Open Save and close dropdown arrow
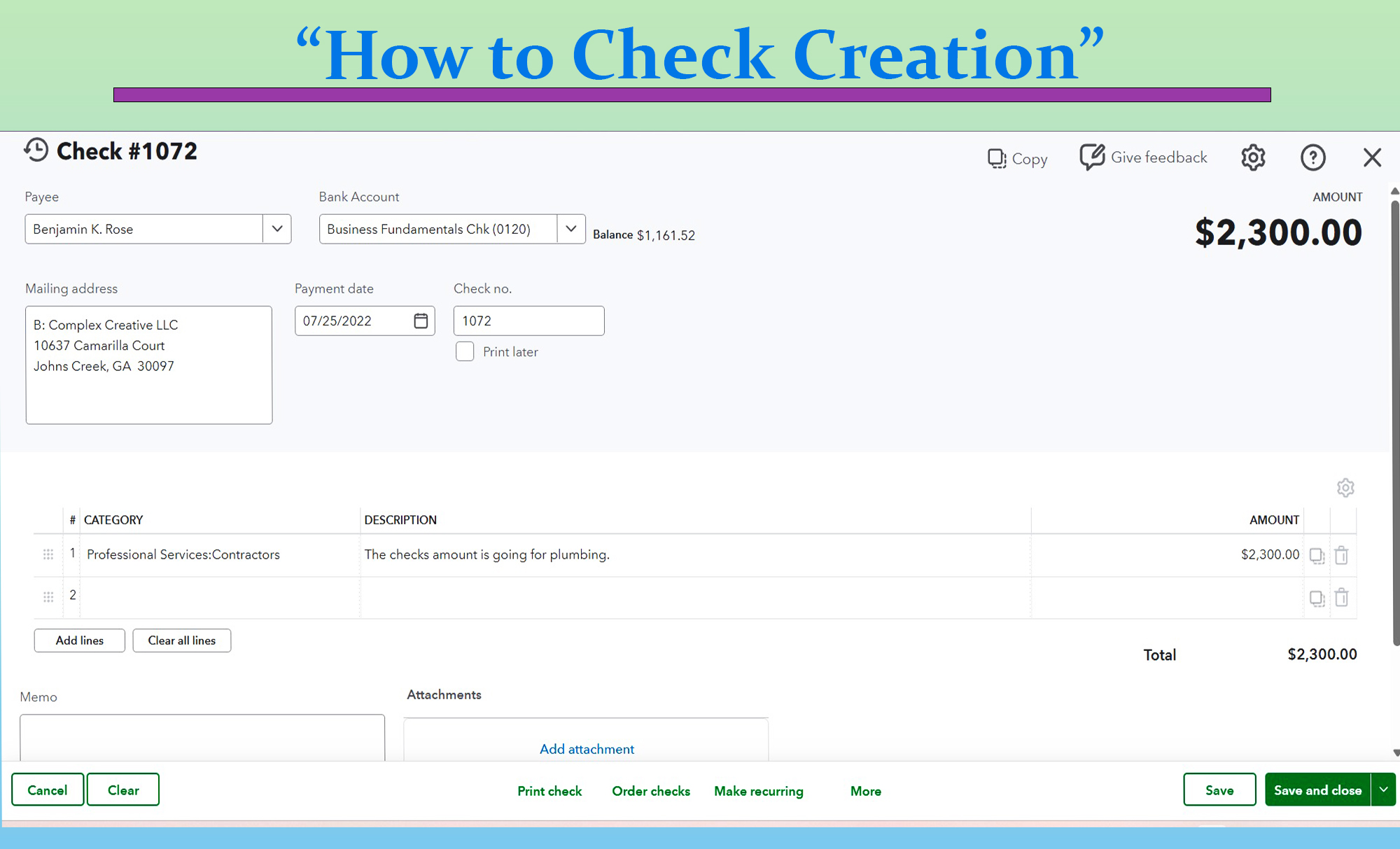Screen dimensions: 1400x849 [x=1383, y=790]
